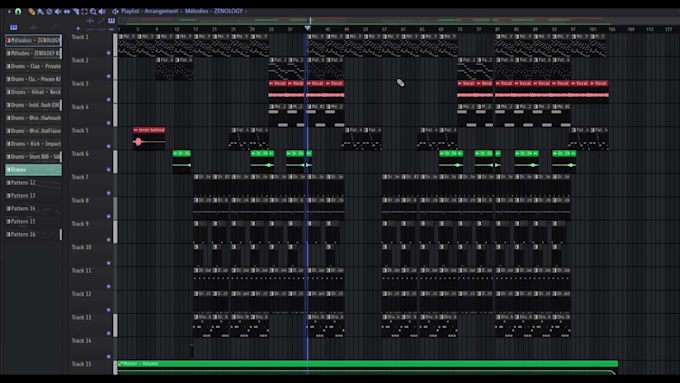The height and width of the screenshot is (383, 680).
Task: Mute Track 6 with its blue dot
Action: click(108, 170)
